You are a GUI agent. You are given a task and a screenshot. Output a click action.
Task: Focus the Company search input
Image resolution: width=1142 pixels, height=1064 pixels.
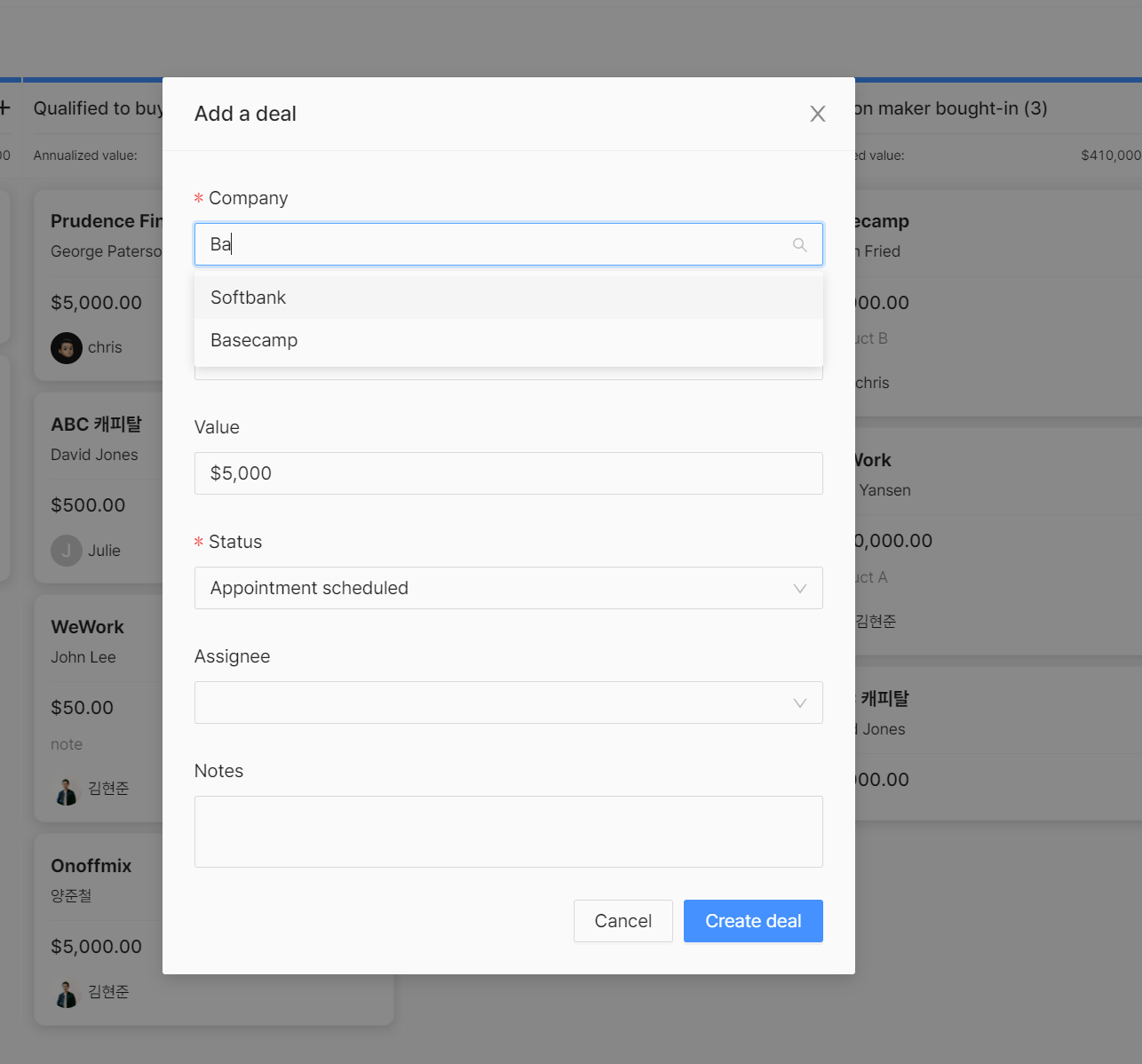[x=509, y=244]
